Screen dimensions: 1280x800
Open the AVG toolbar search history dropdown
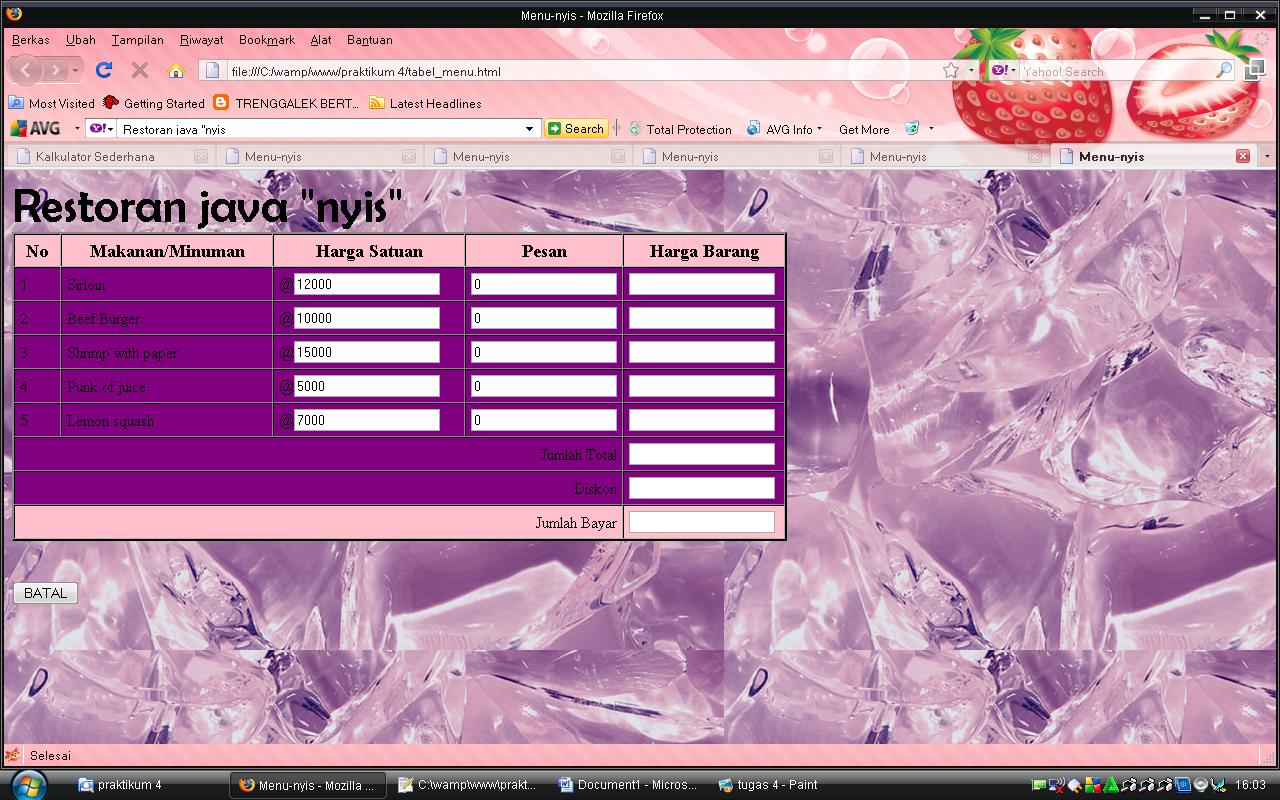coord(530,129)
